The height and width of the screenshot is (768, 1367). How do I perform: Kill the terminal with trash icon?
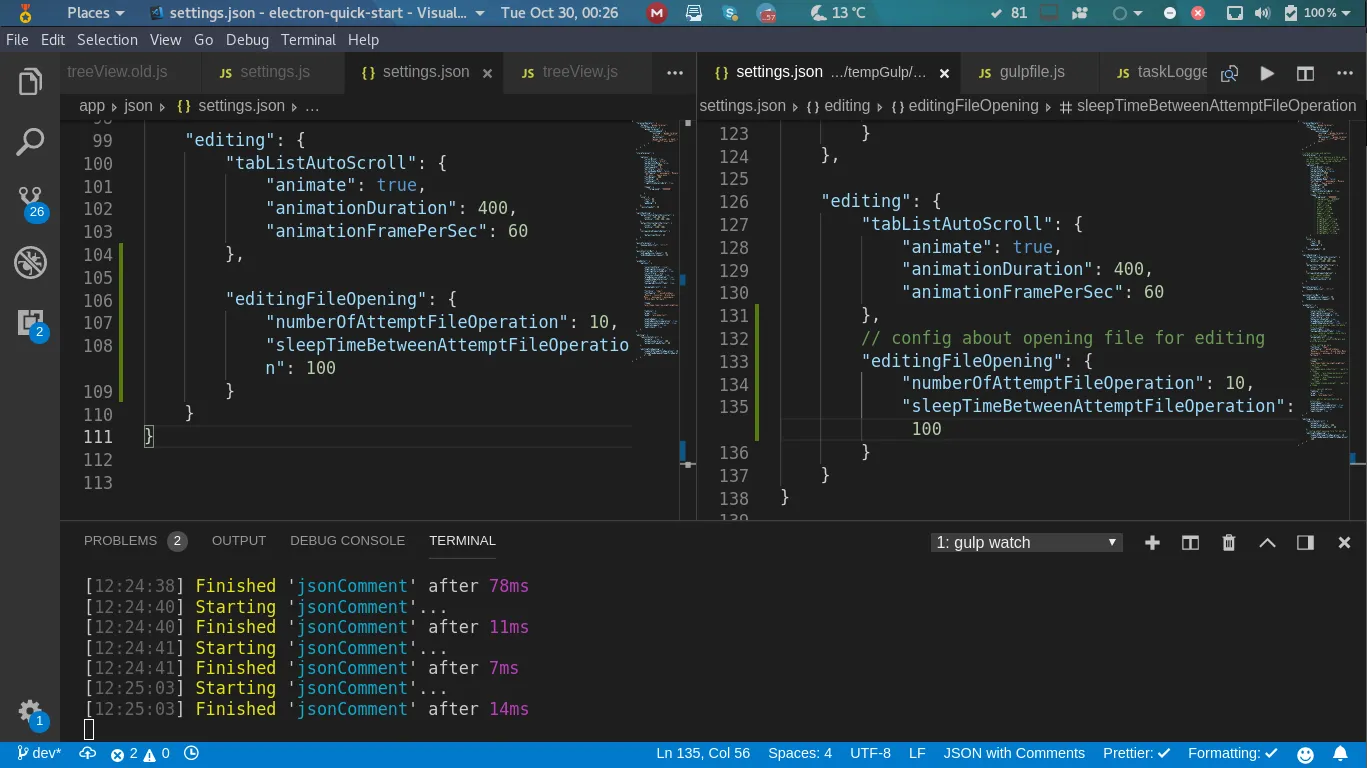pos(1229,543)
